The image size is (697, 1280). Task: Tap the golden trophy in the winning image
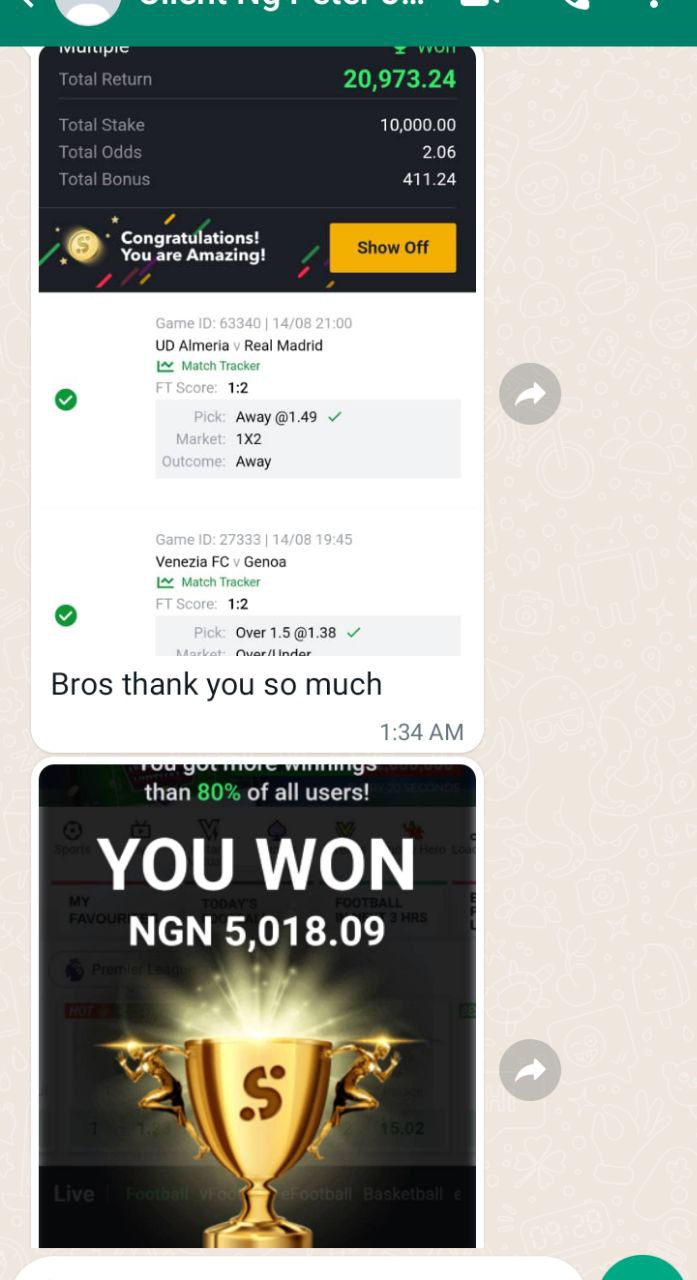[262, 1120]
